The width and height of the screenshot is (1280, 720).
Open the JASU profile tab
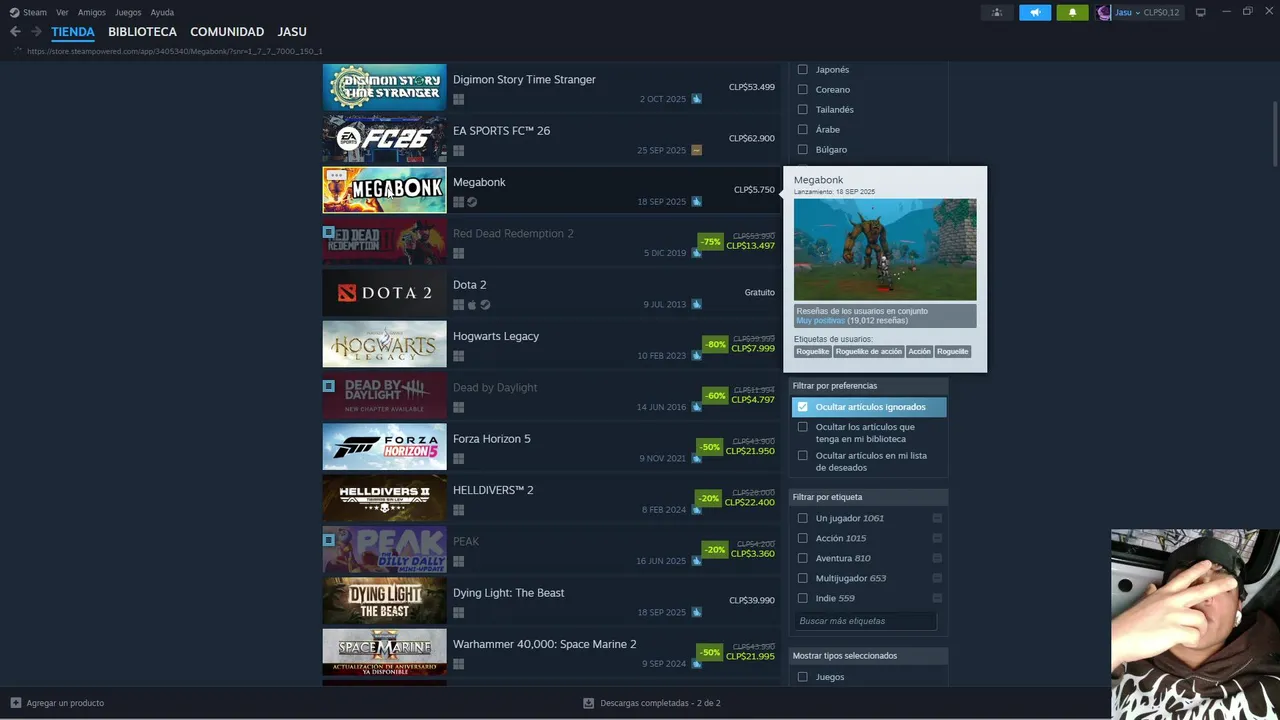click(x=292, y=32)
